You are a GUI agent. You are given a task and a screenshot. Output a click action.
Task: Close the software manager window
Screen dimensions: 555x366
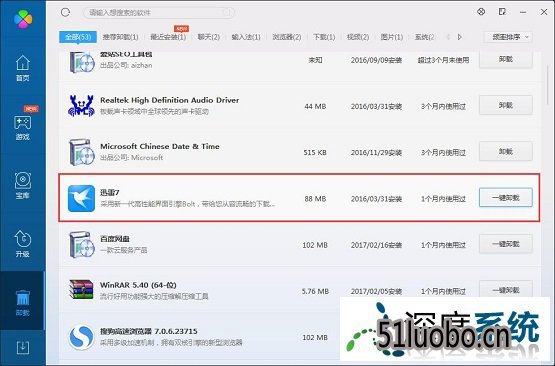(x=544, y=12)
